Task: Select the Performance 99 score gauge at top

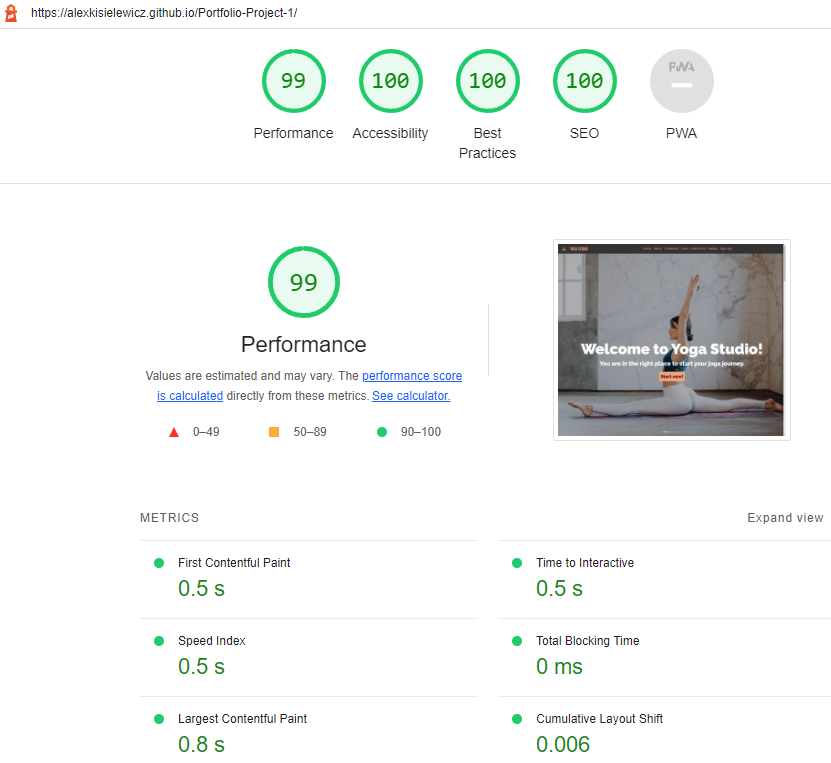Action: (x=294, y=81)
